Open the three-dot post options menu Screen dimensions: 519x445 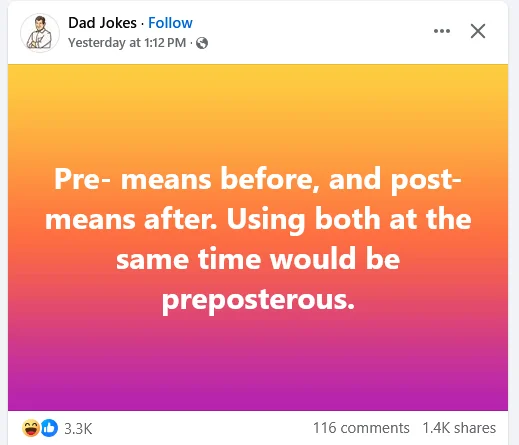pyautogui.click(x=442, y=31)
